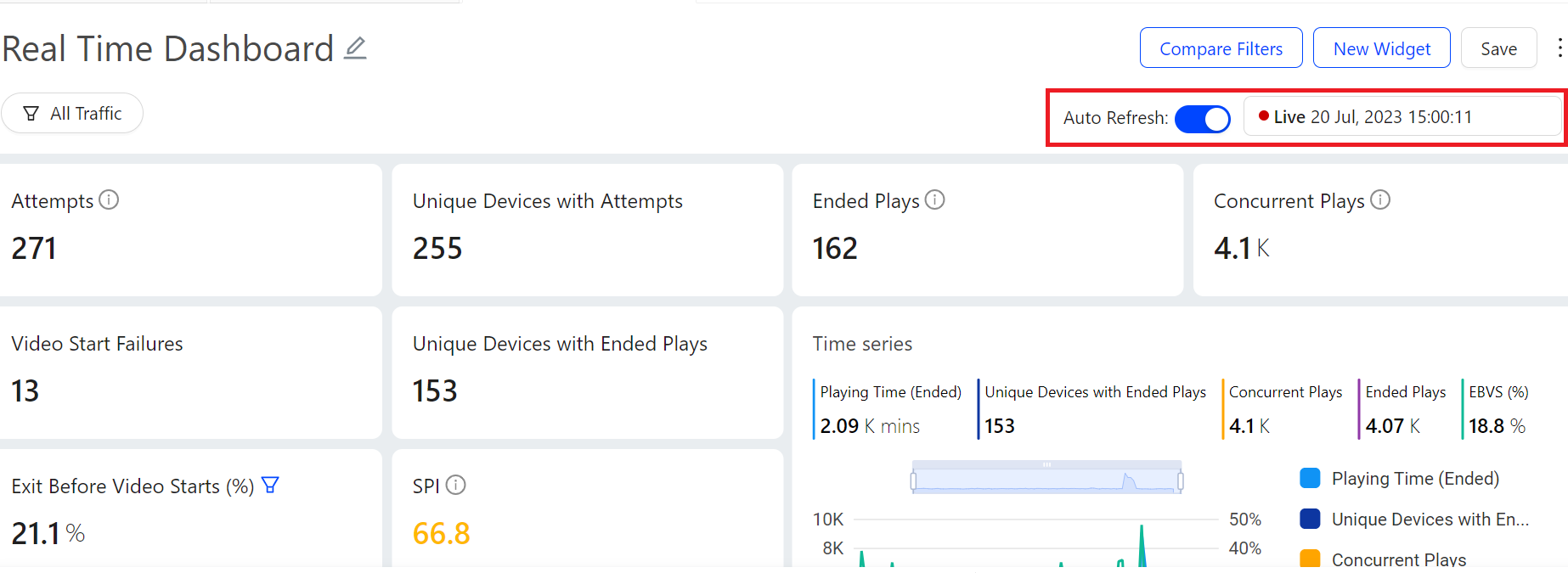1568x573 pixels.
Task: Click the funnel icon in All Traffic
Action: pos(31,113)
